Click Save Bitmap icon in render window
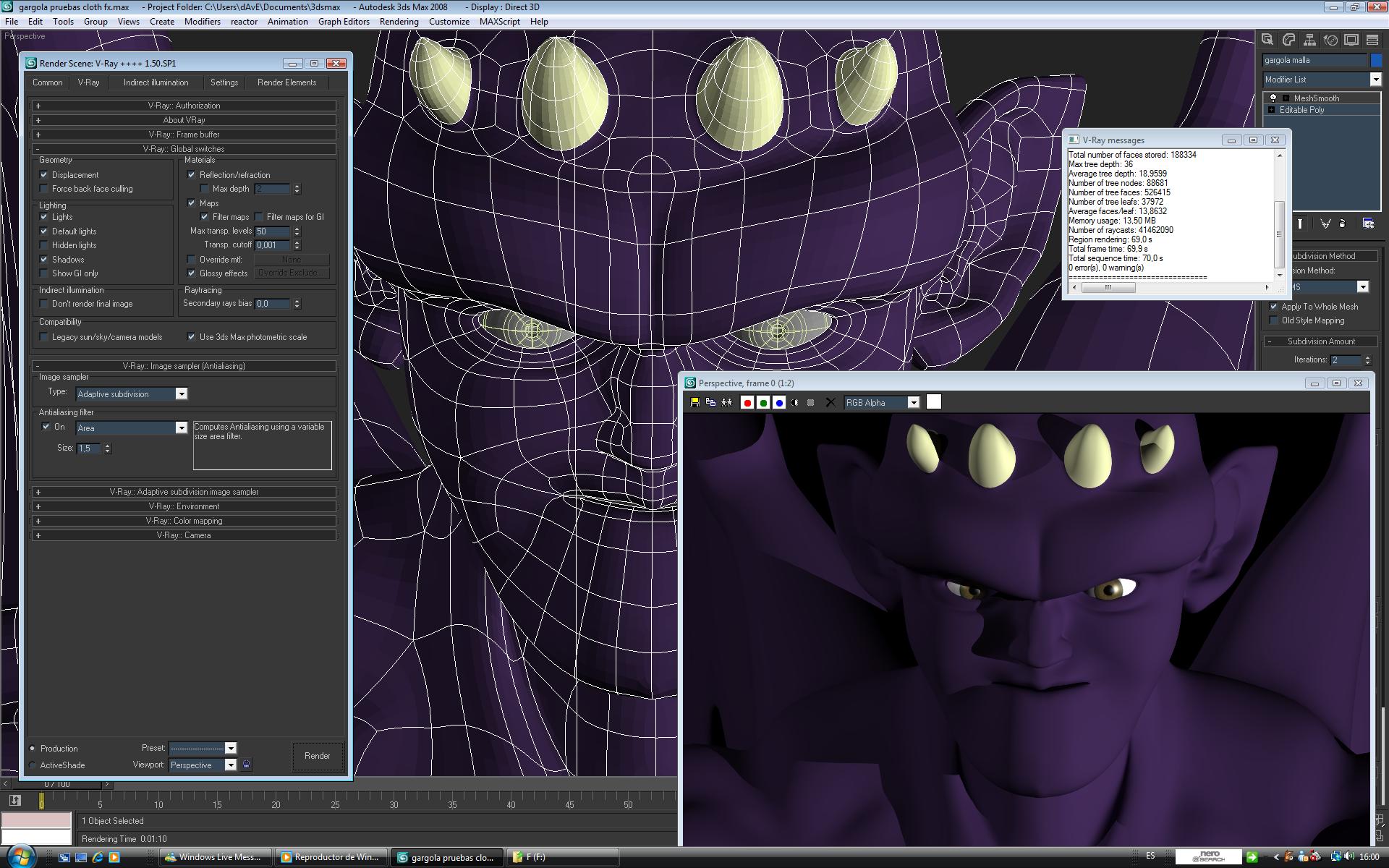This screenshot has height=868, width=1389. [x=694, y=403]
